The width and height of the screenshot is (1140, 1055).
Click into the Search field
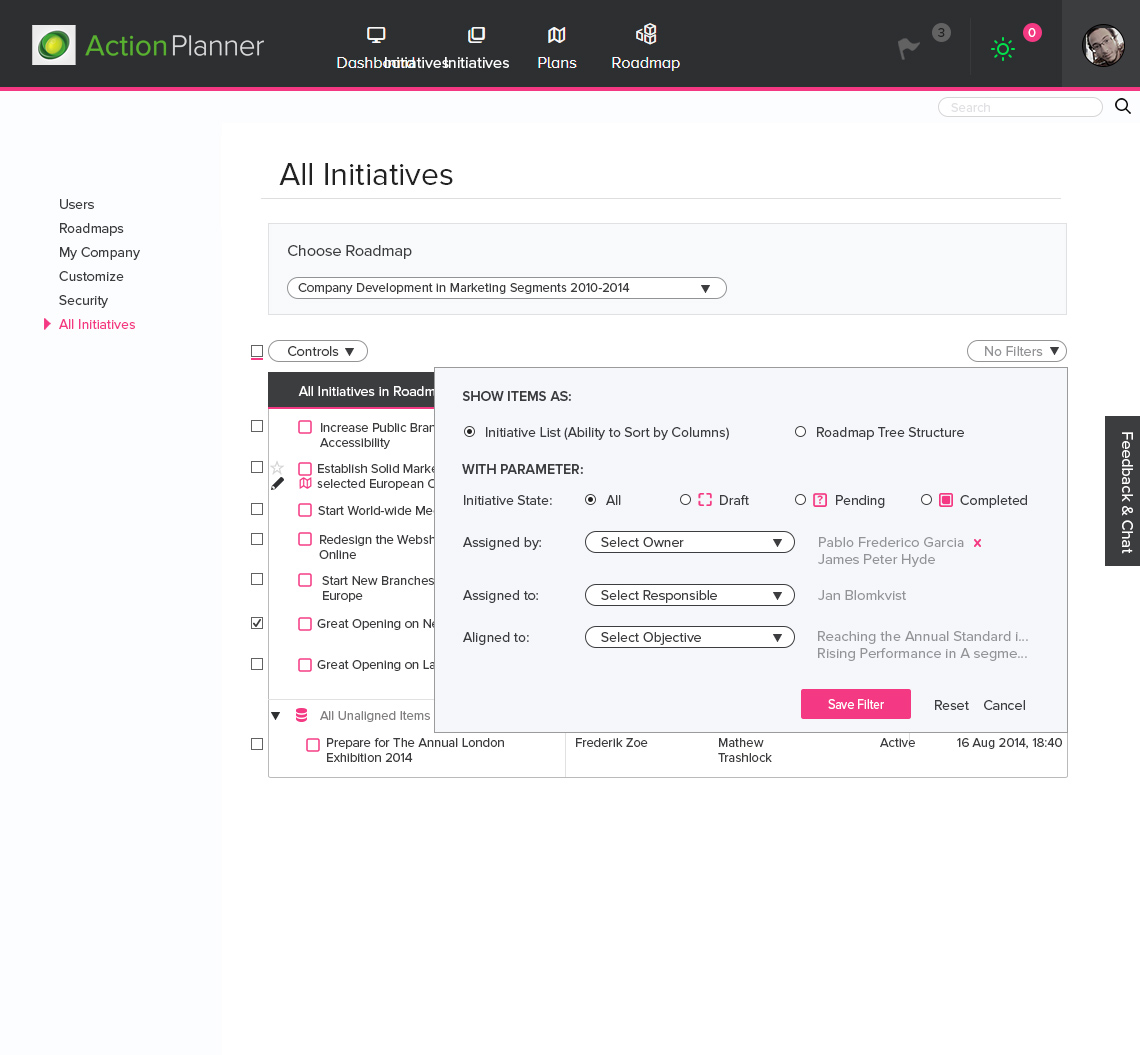pos(1019,107)
